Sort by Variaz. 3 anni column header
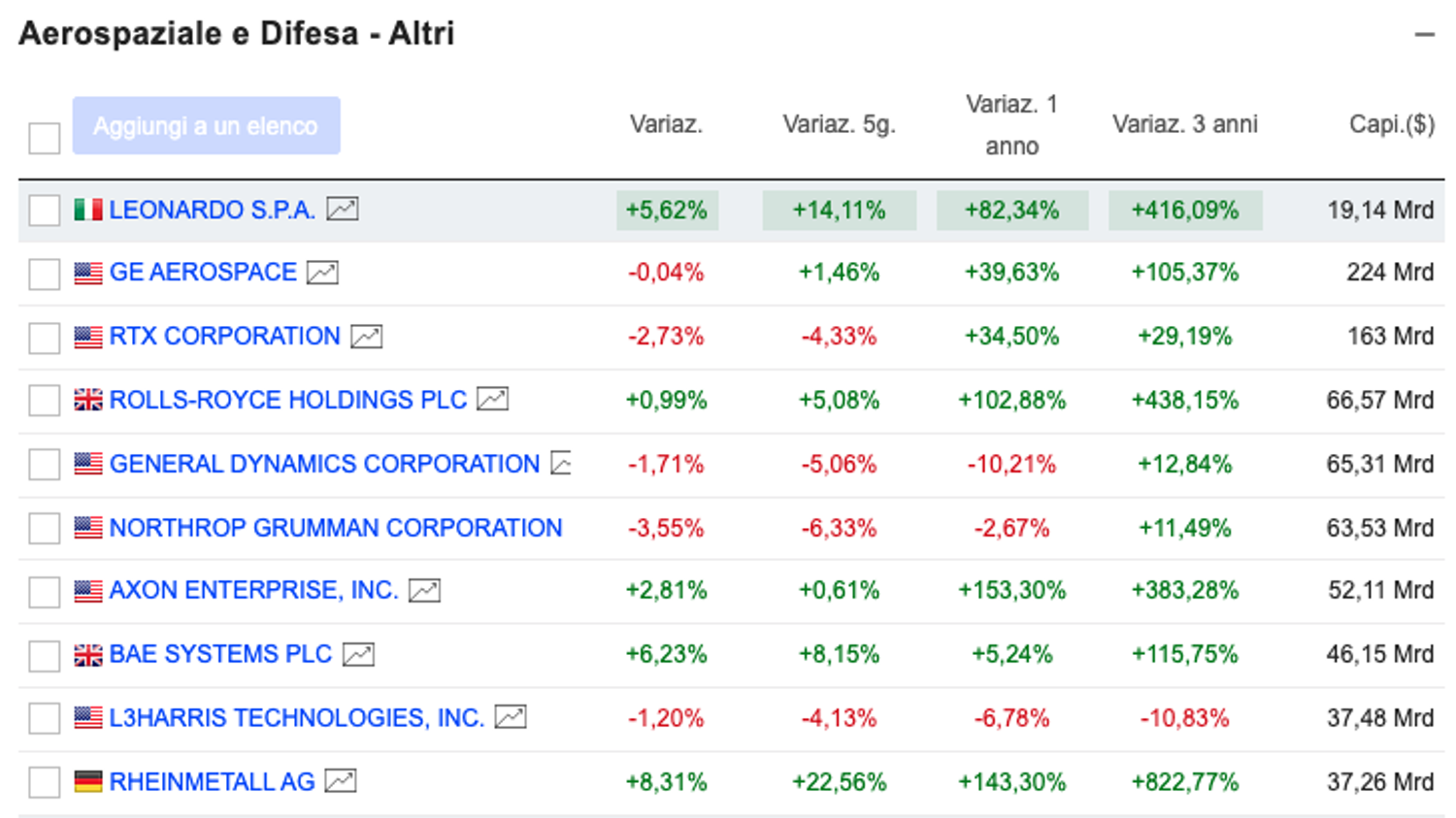The image size is (1456, 818). [1184, 124]
